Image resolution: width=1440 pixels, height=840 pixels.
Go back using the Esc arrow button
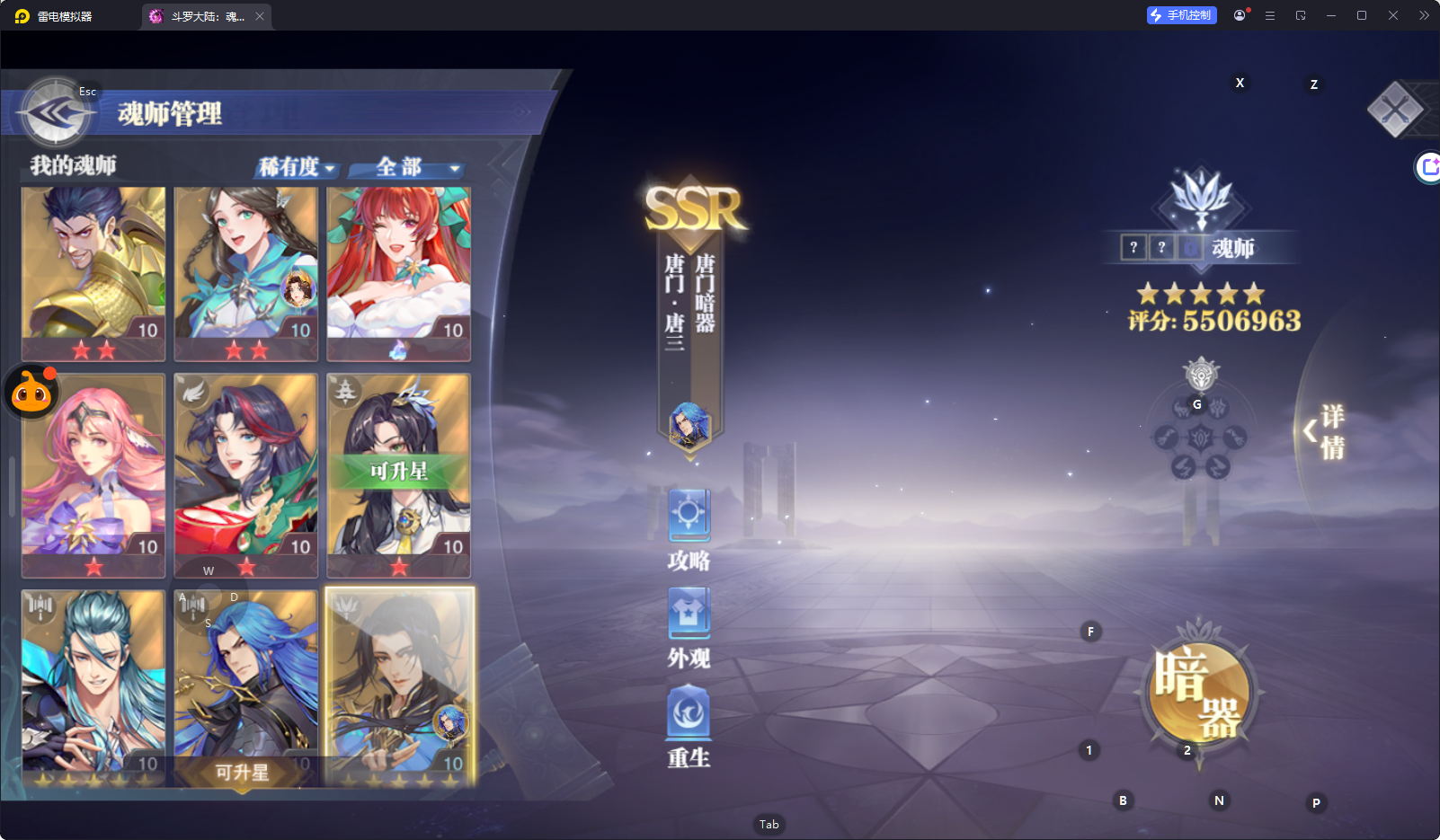tap(56, 113)
